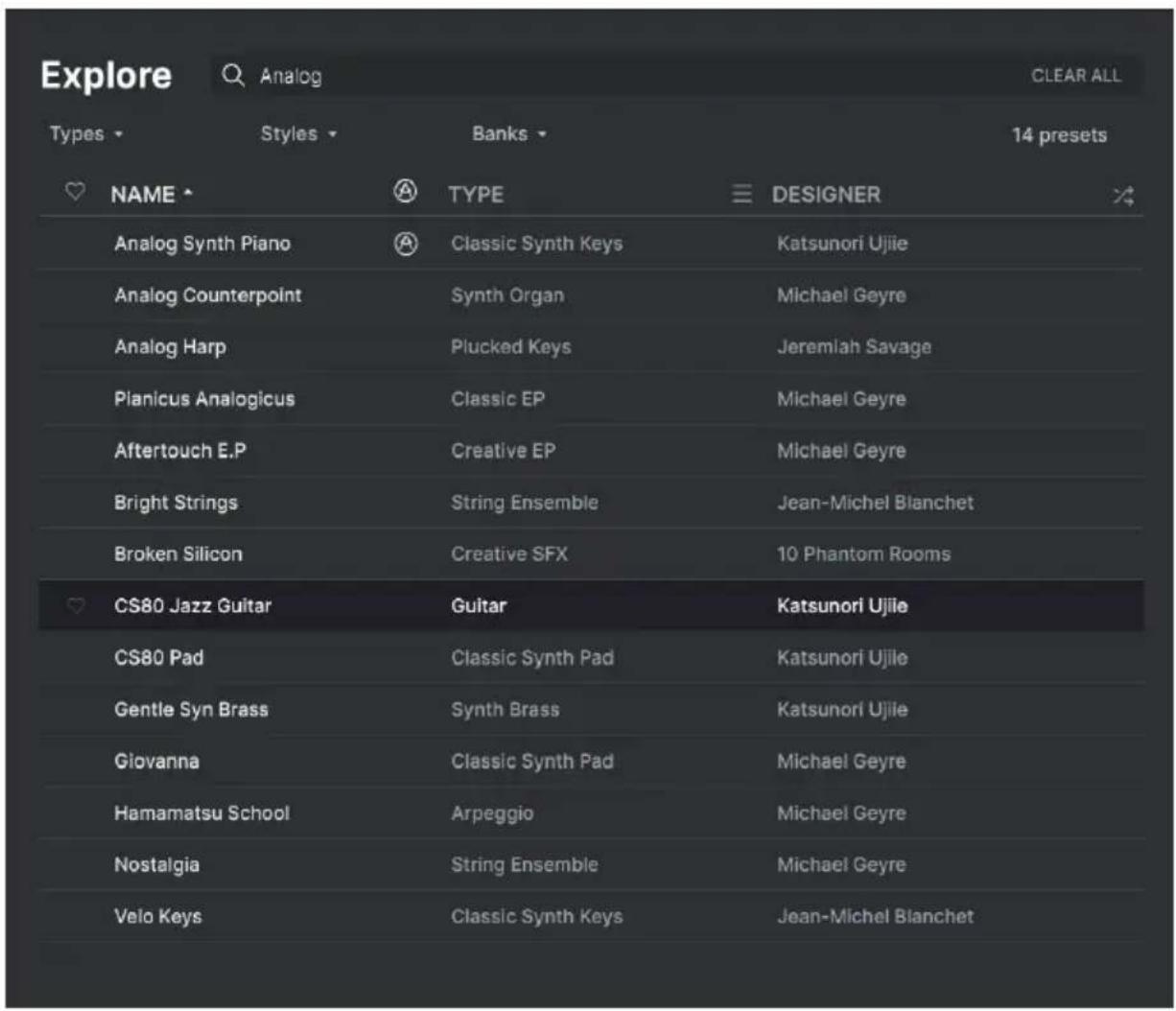The height and width of the screenshot is (1011, 1176).
Task: Click the Synth Brass type cell
Action: click(505, 710)
